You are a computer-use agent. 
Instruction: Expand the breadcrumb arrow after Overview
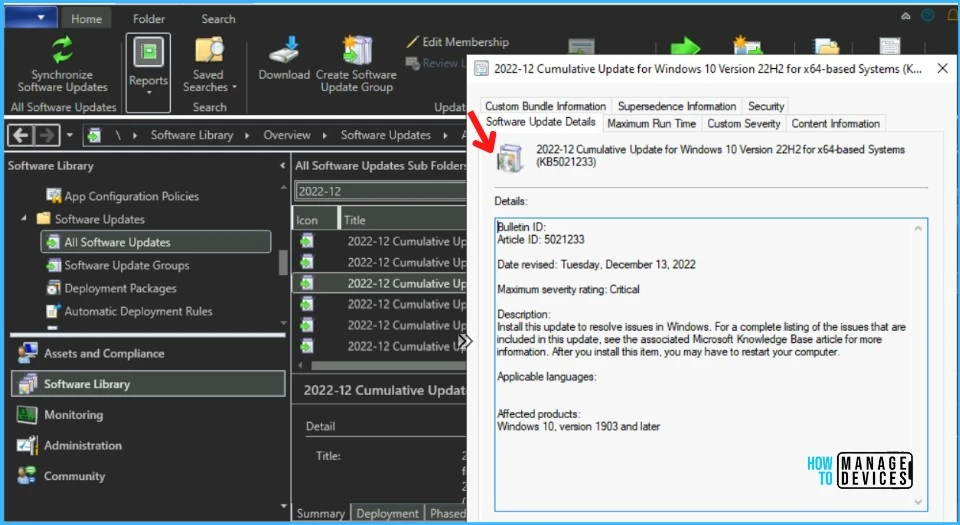pyautogui.click(x=324, y=135)
